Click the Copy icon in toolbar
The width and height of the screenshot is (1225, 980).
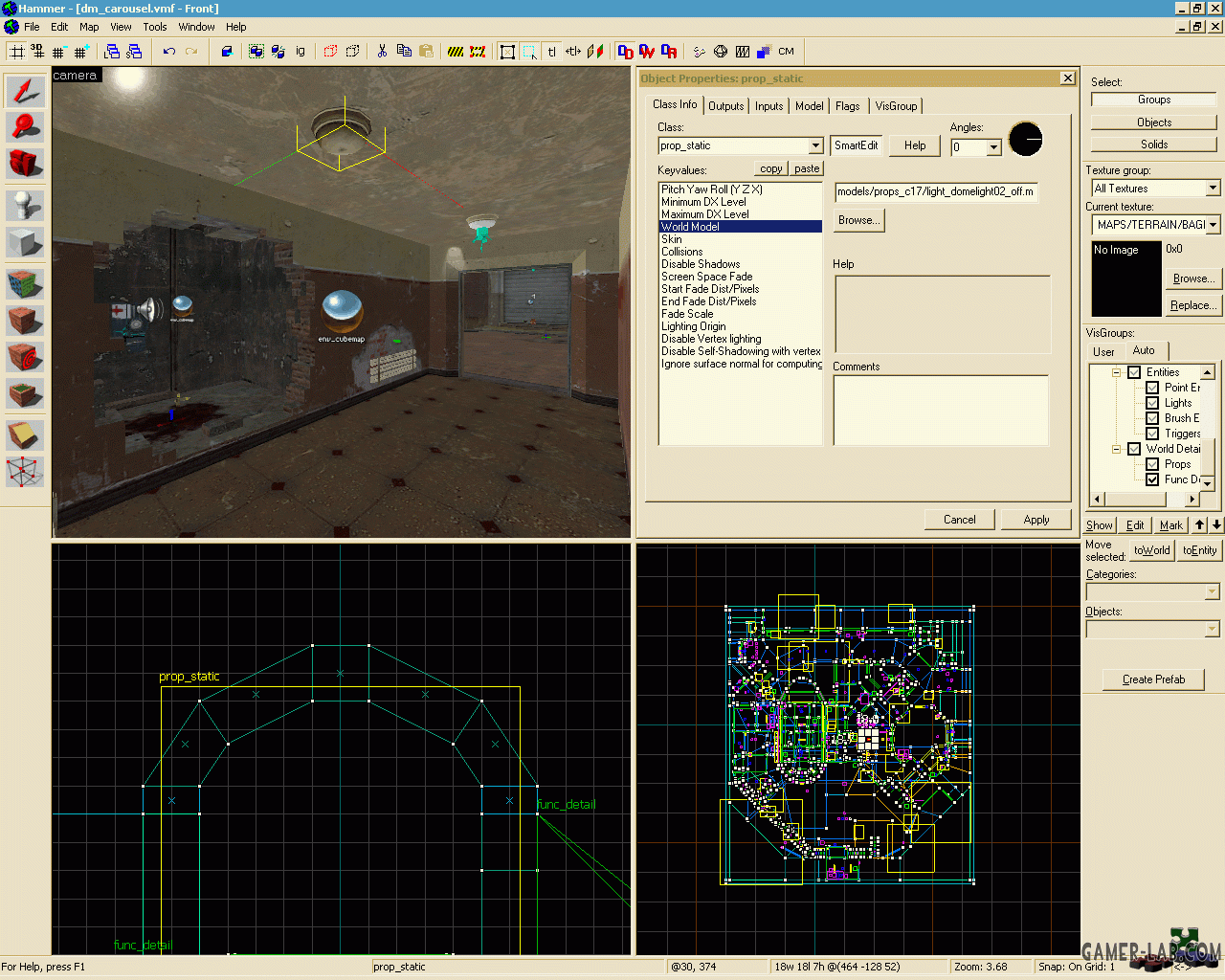tap(404, 52)
